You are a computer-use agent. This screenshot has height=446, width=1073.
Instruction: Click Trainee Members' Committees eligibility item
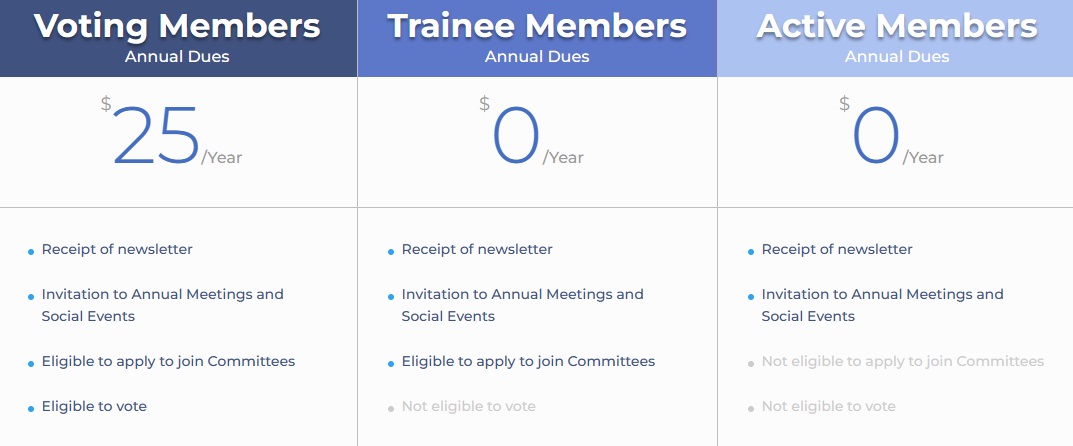pos(528,361)
